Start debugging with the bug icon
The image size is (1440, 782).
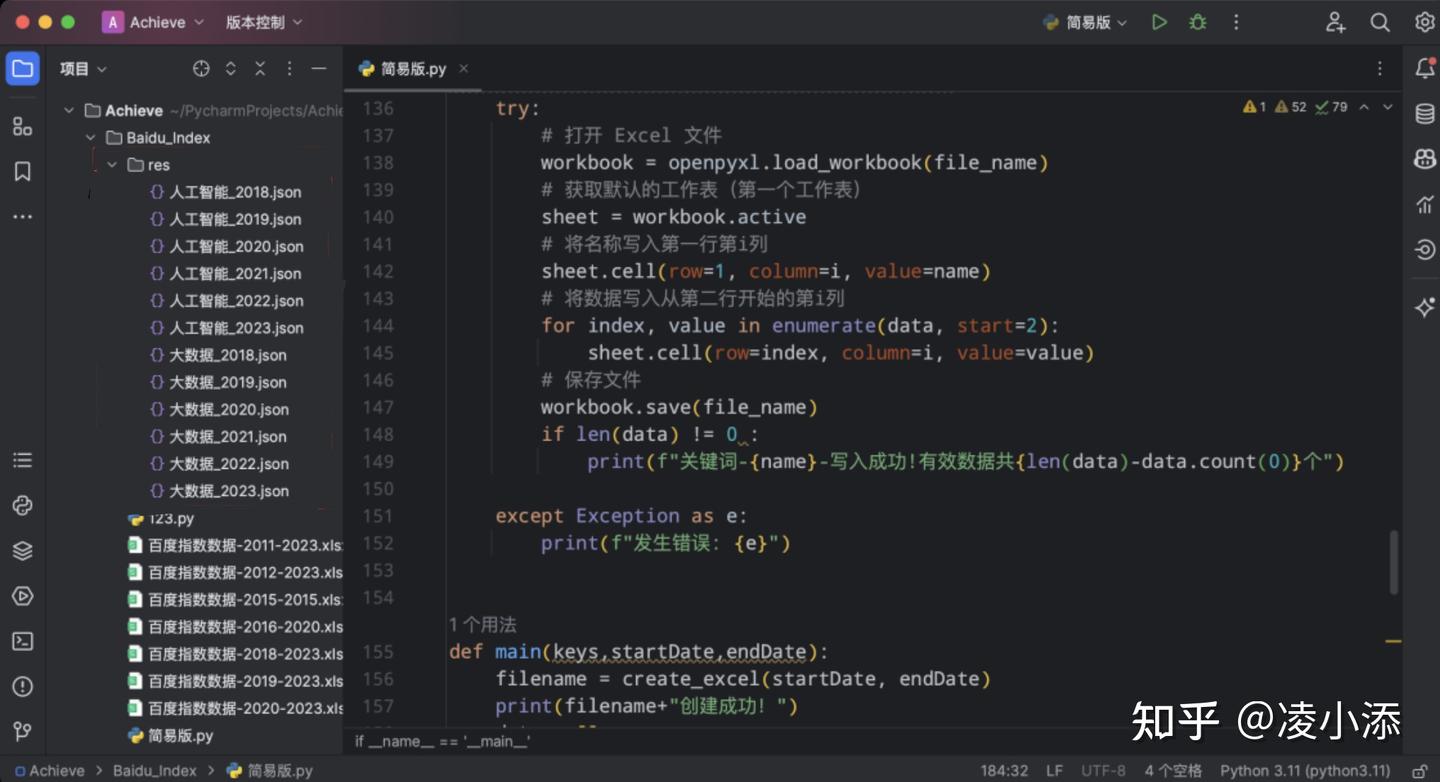[1197, 21]
